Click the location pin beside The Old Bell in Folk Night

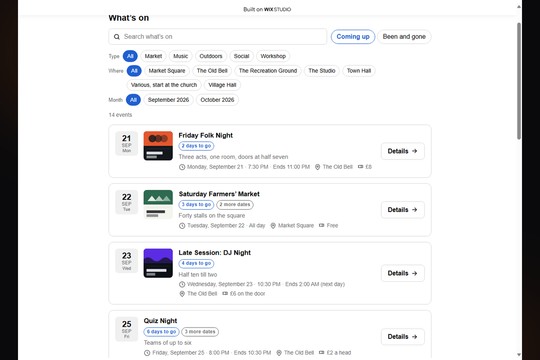(x=318, y=167)
